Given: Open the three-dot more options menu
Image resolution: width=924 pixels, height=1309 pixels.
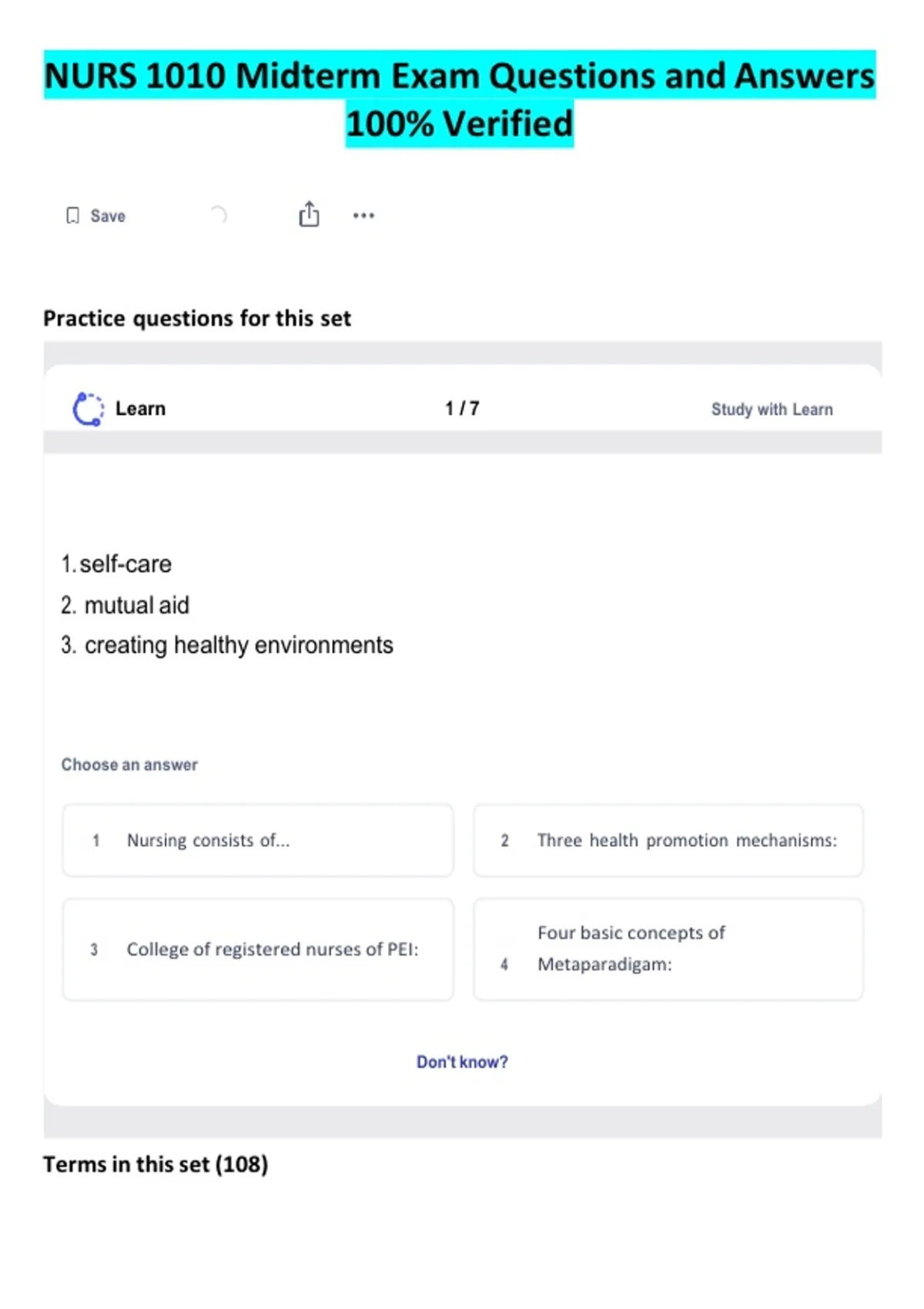Looking at the screenshot, I should point(363,216).
